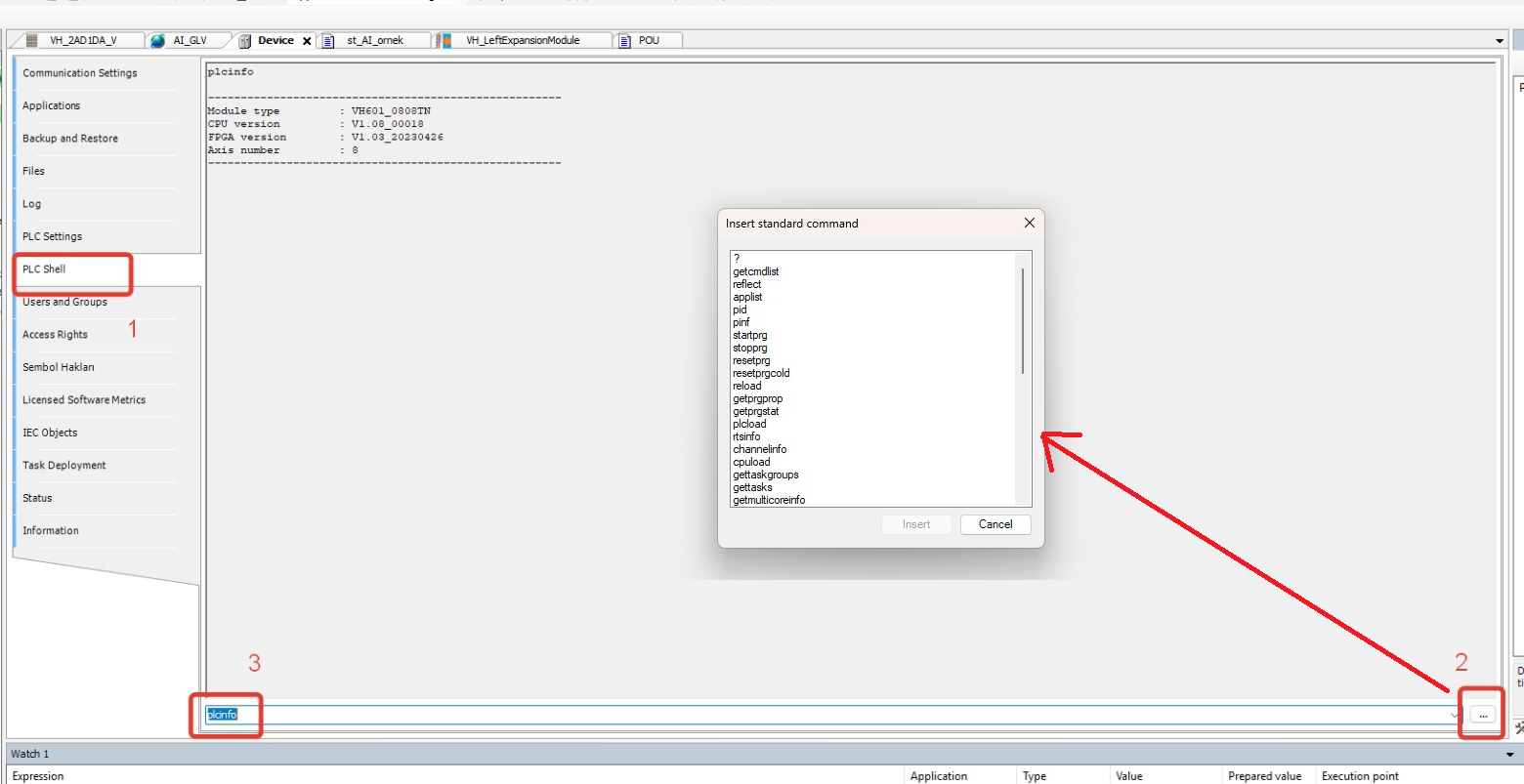Open the PLC Shell side tab
1524x784 pixels.
45,269
